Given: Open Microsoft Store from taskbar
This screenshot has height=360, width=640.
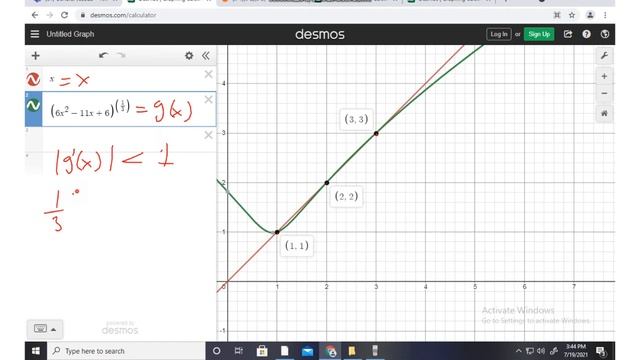Looking at the screenshot, I should [262, 351].
